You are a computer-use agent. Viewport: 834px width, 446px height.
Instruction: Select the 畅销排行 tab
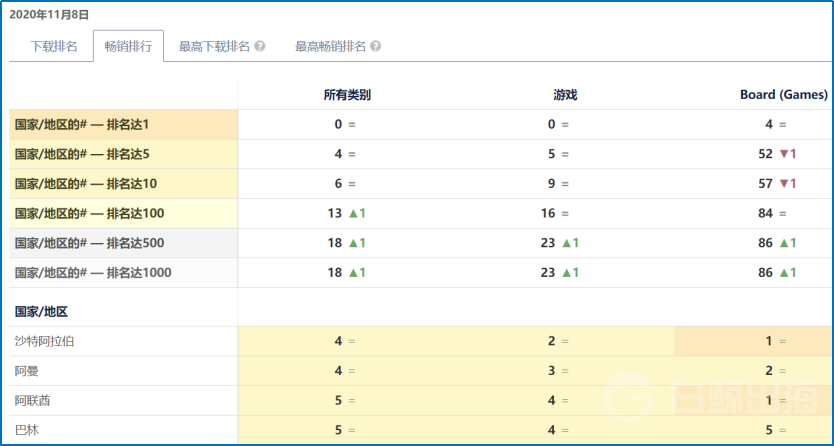(x=128, y=46)
